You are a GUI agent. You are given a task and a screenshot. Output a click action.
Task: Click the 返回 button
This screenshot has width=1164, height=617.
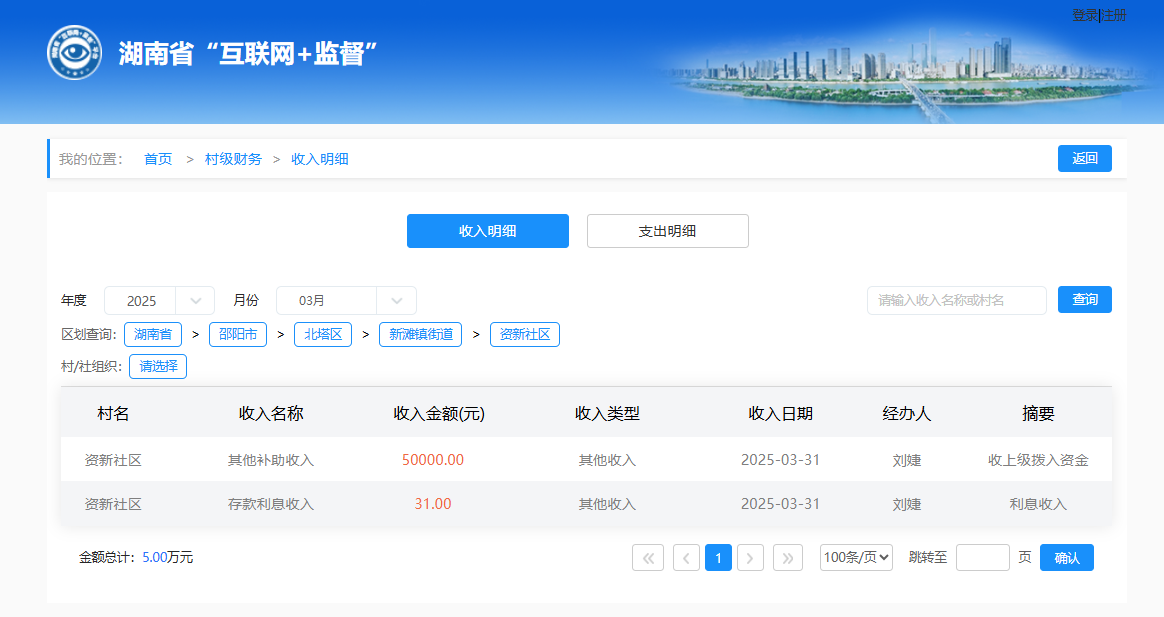coord(1085,158)
